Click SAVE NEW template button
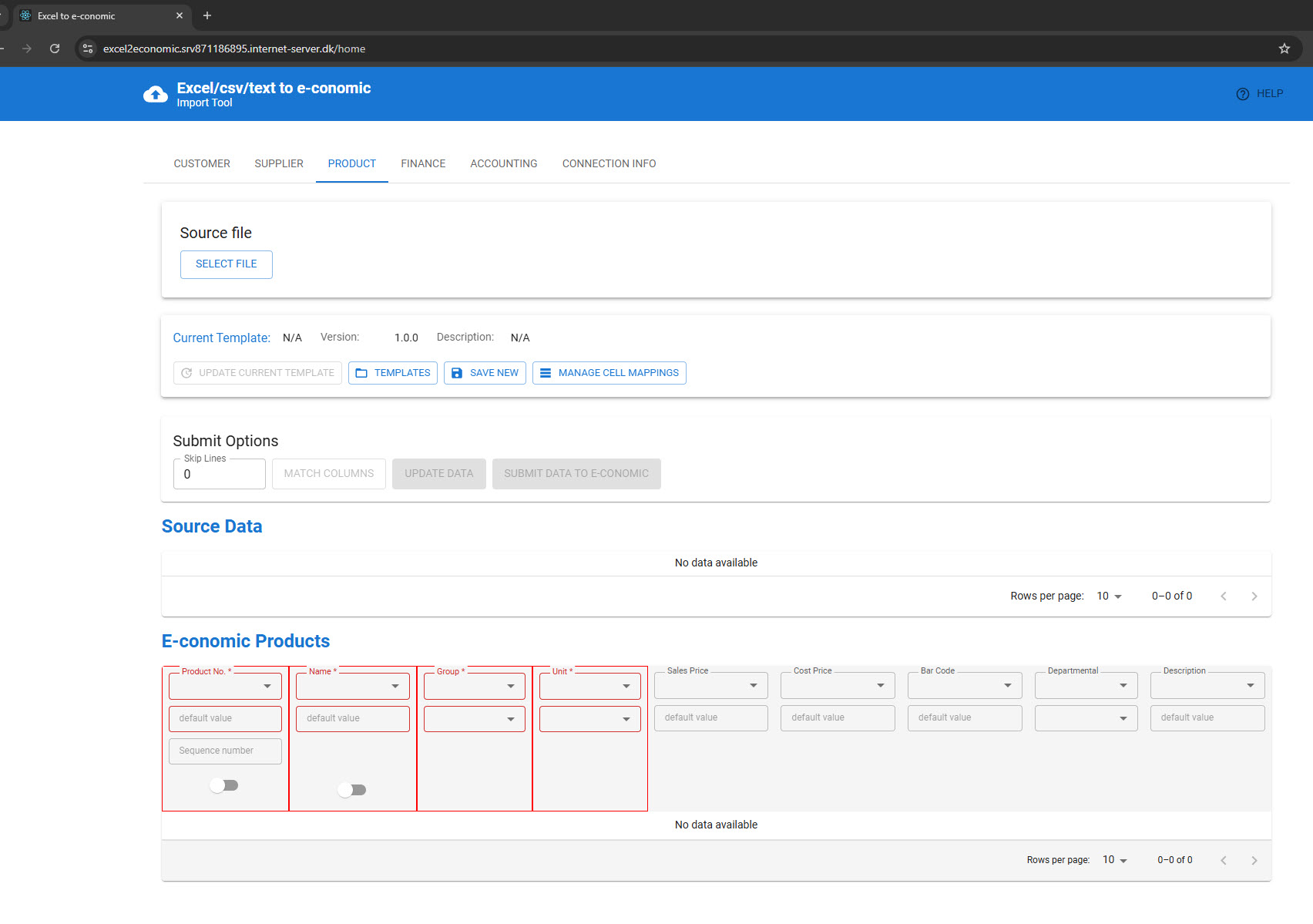This screenshot has width=1313, height=924. pos(485,373)
